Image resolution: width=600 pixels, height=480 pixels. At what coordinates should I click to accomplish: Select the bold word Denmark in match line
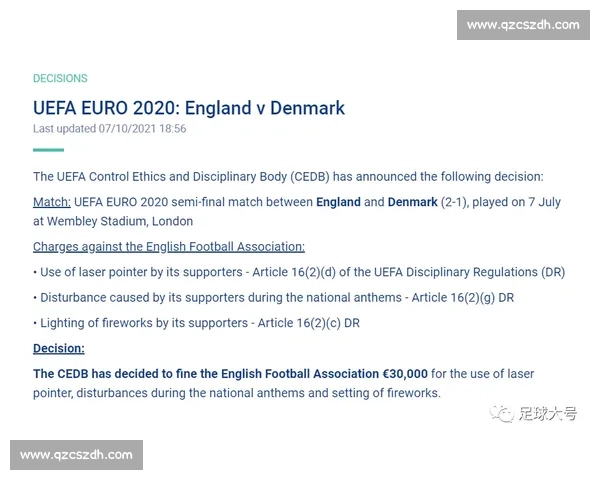pyautogui.click(x=412, y=202)
